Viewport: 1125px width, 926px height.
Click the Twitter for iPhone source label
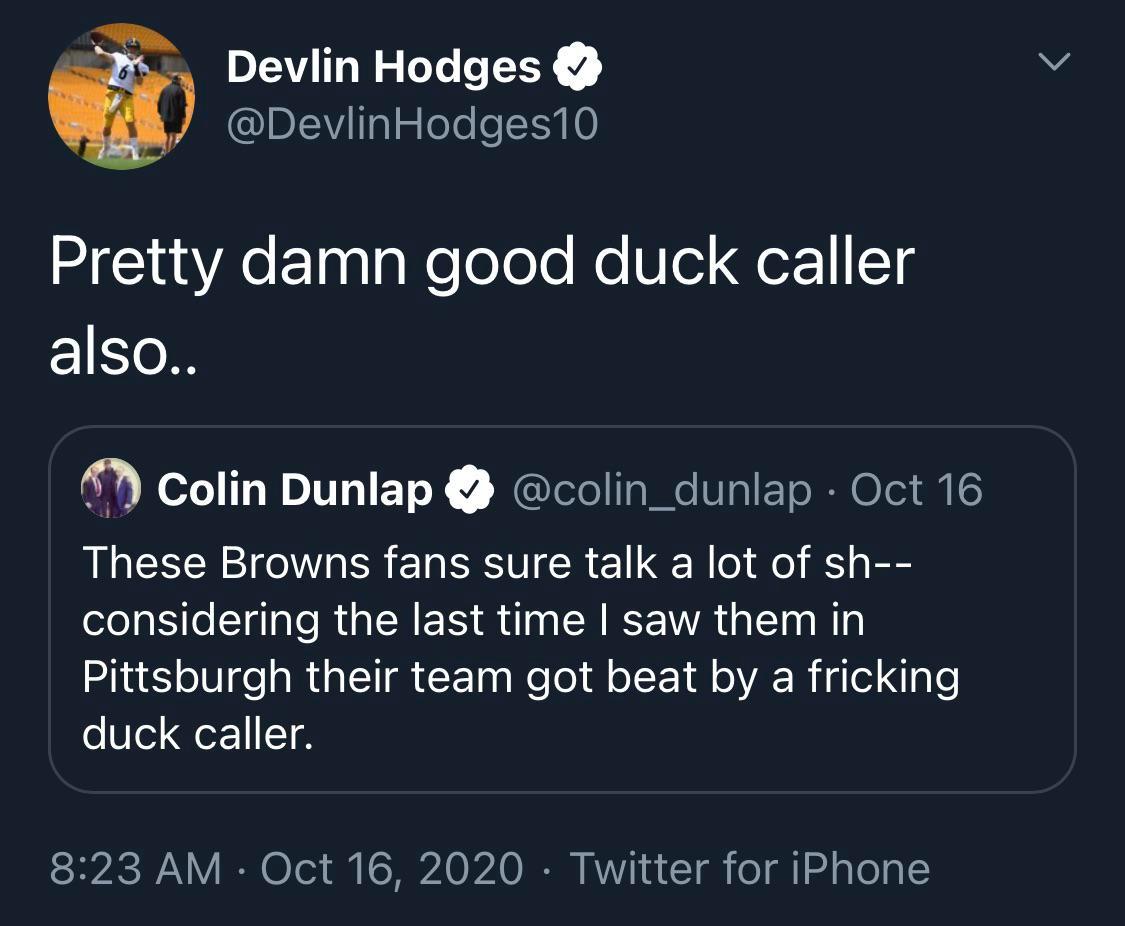(749, 868)
